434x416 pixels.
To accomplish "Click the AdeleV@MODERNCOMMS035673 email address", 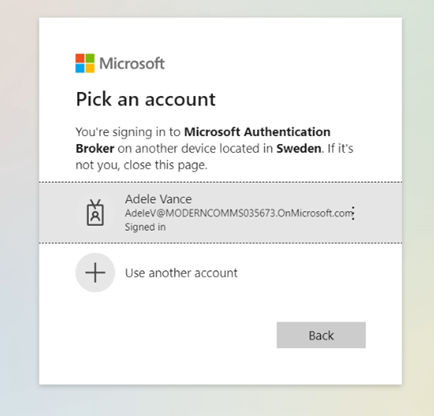I will coord(239,213).
